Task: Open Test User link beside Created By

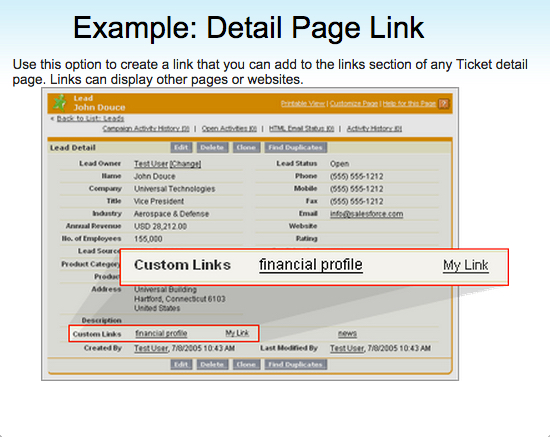Action: point(151,348)
